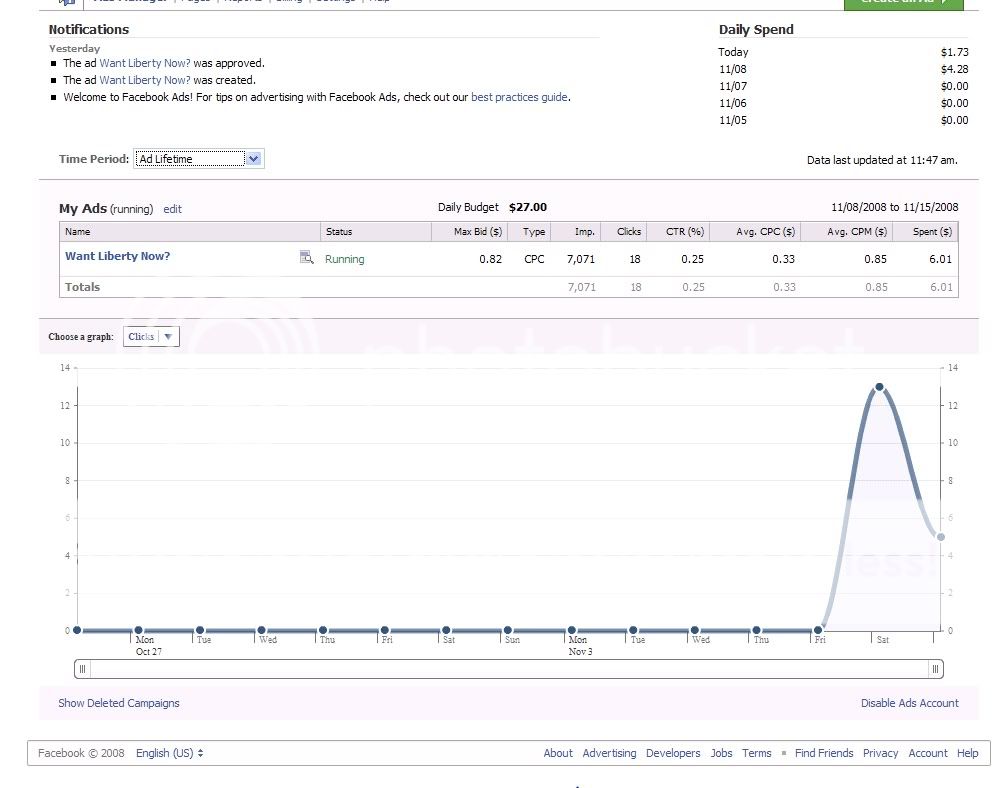The height and width of the screenshot is (788, 1000).
Task: Click the Daily Spend heading
Action: (756, 29)
